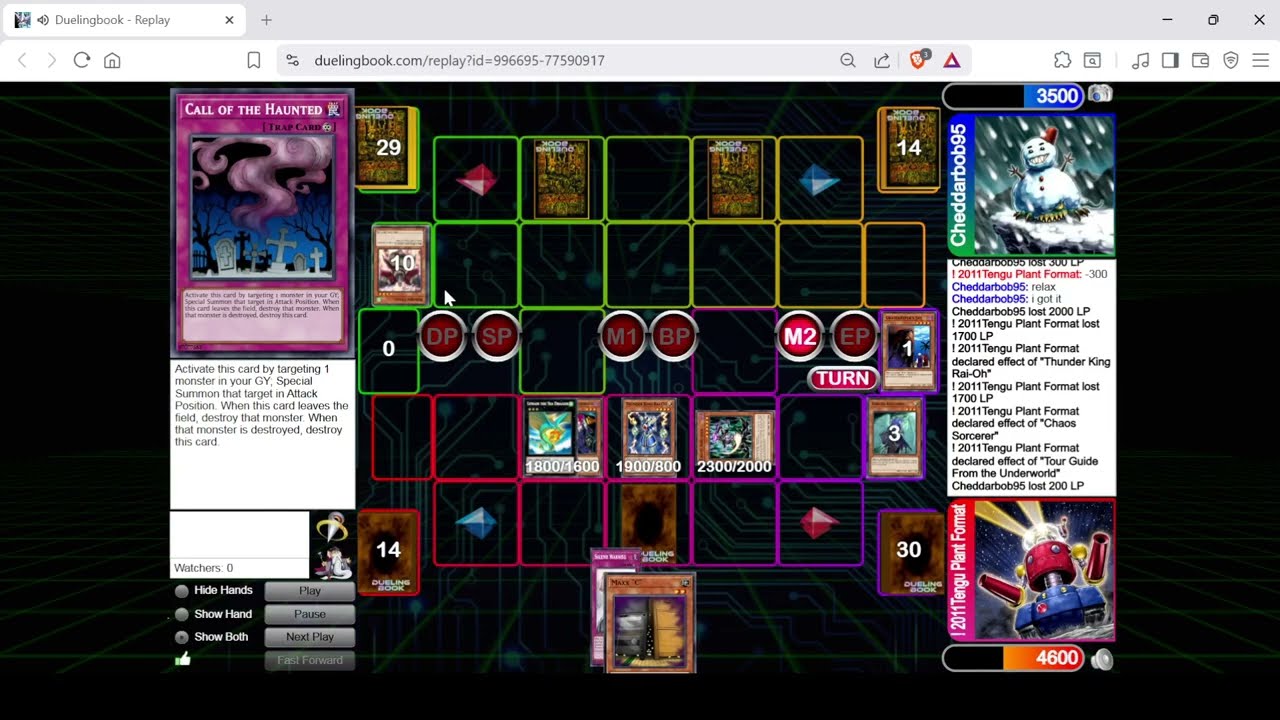Click the red gem in player's backrow

tap(819, 523)
